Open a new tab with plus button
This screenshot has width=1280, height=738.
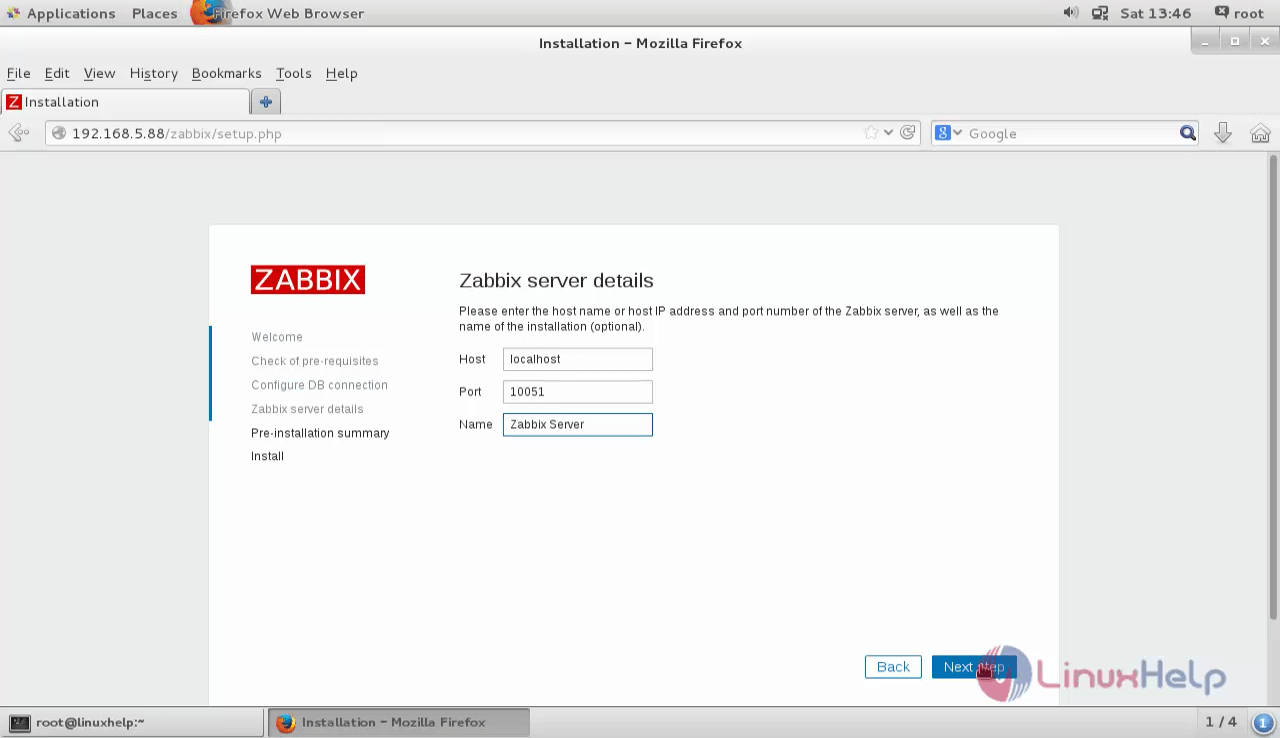tap(266, 102)
